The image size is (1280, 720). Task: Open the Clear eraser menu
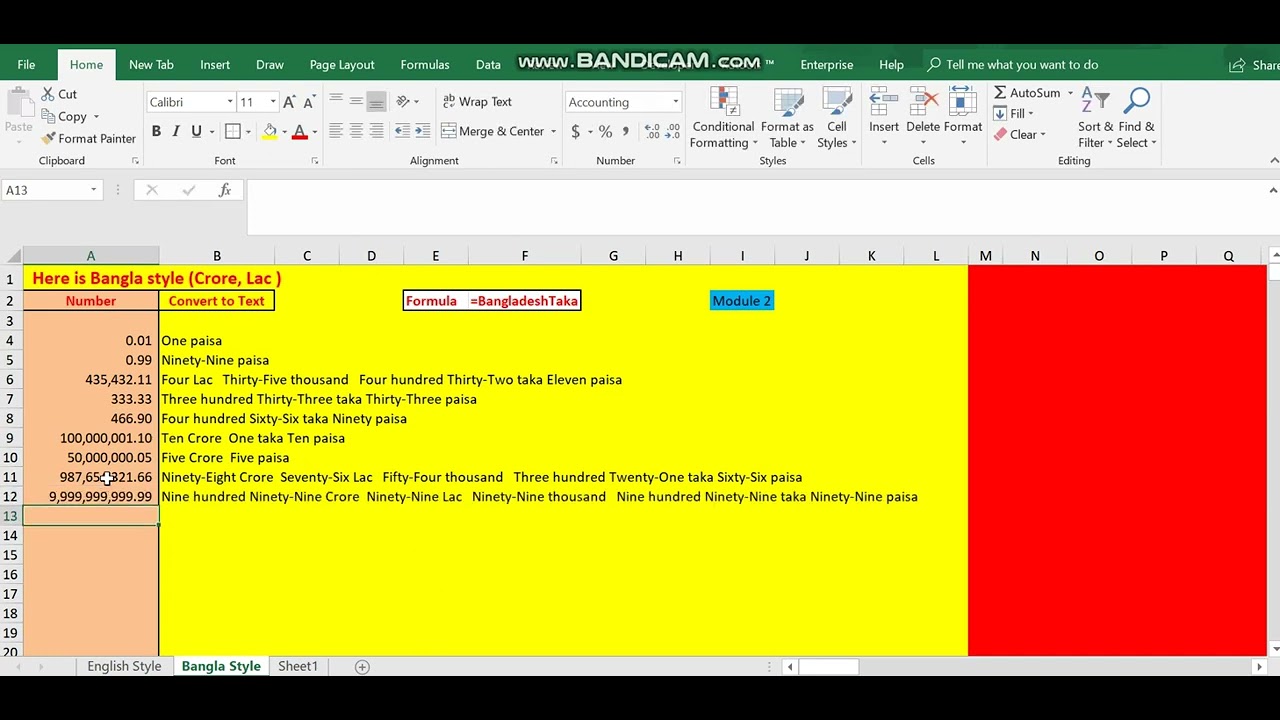[x=1020, y=135]
